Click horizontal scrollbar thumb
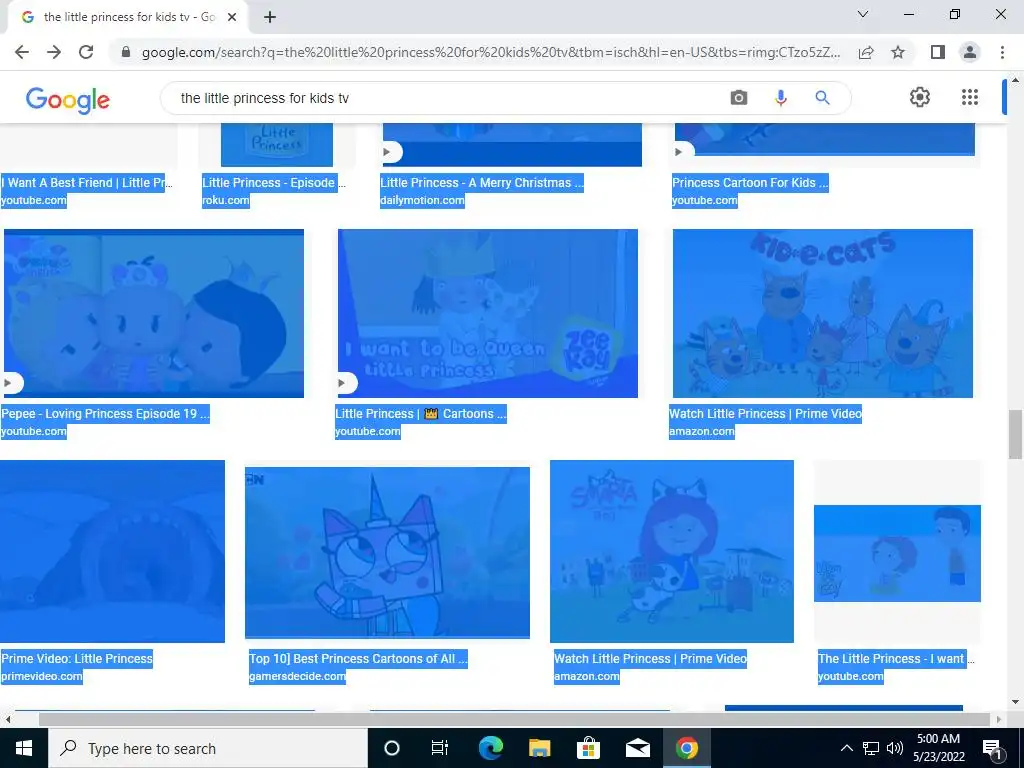Image resolution: width=1024 pixels, height=768 pixels. pyautogui.click(x=514, y=720)
